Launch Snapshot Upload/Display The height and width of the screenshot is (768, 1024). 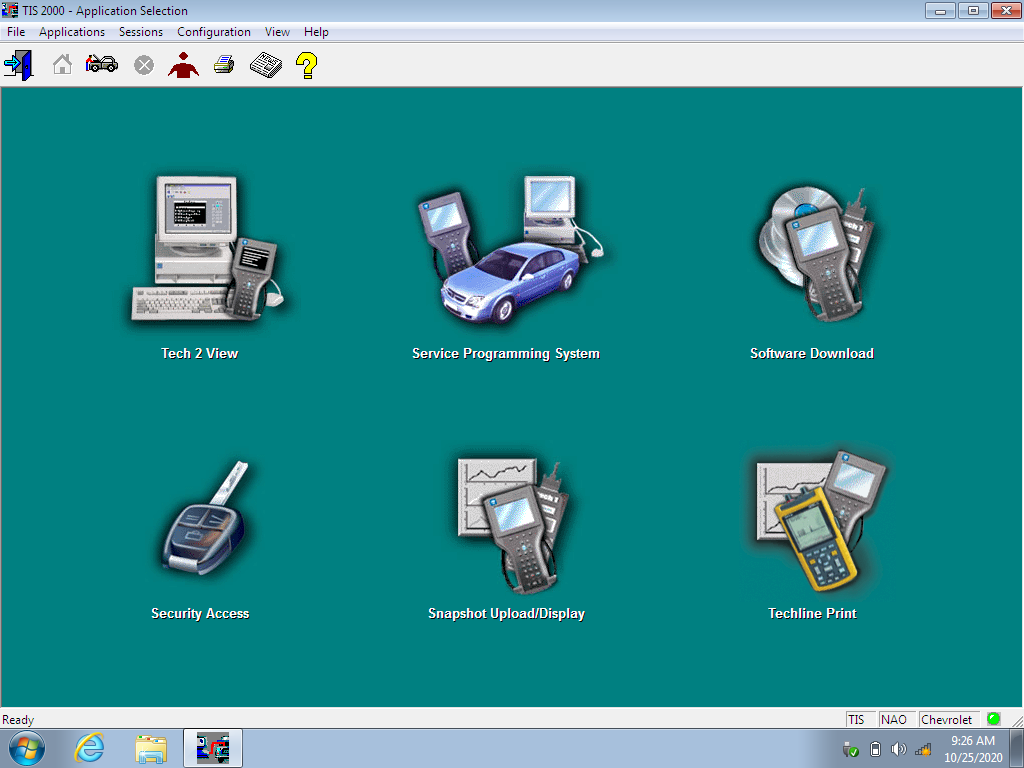pyautogui.click(x=505, y=520)
